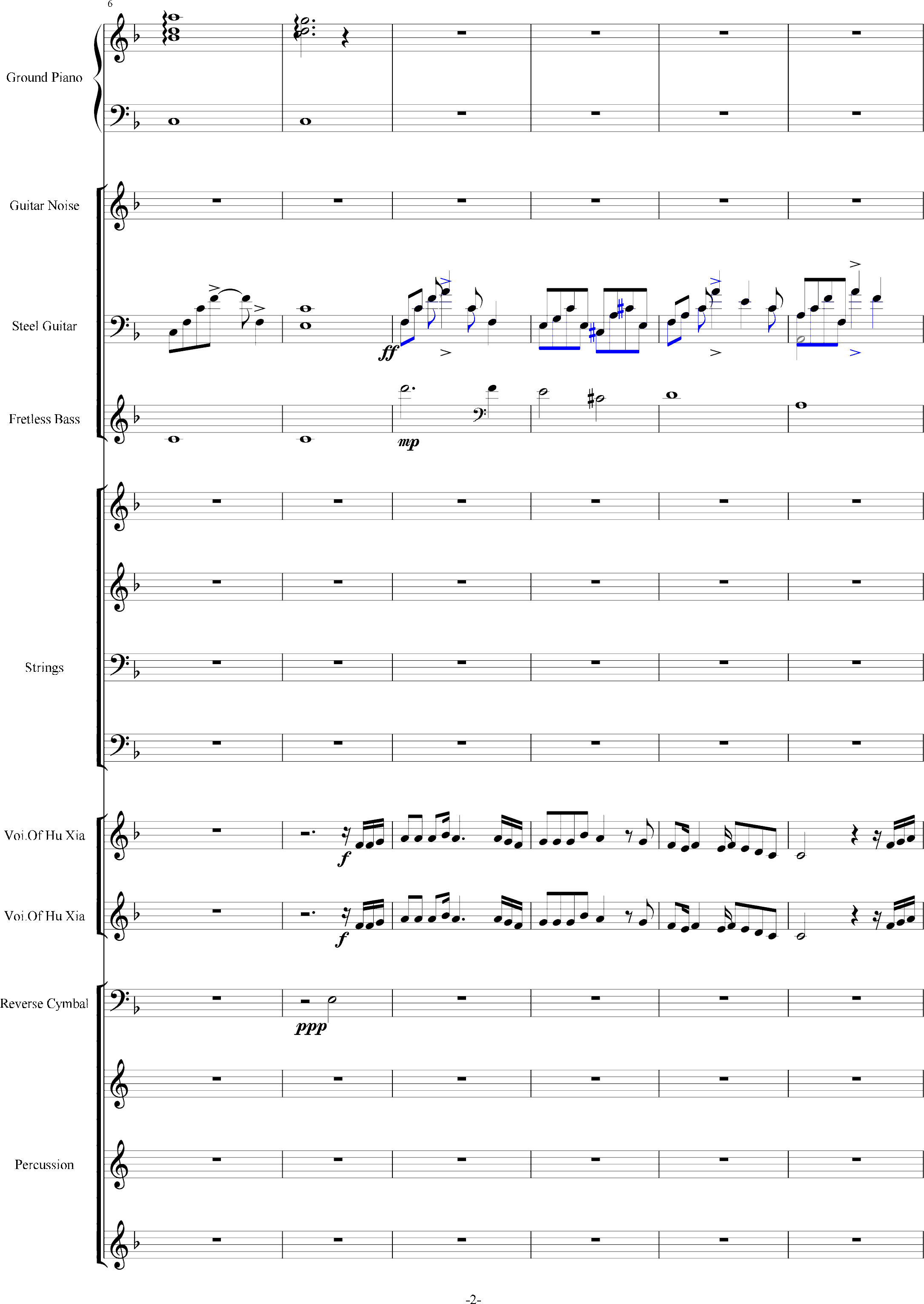The image size is (924, 1304).
Task: Click the Percussion instrument label
Action: [x=44, y=1164]
